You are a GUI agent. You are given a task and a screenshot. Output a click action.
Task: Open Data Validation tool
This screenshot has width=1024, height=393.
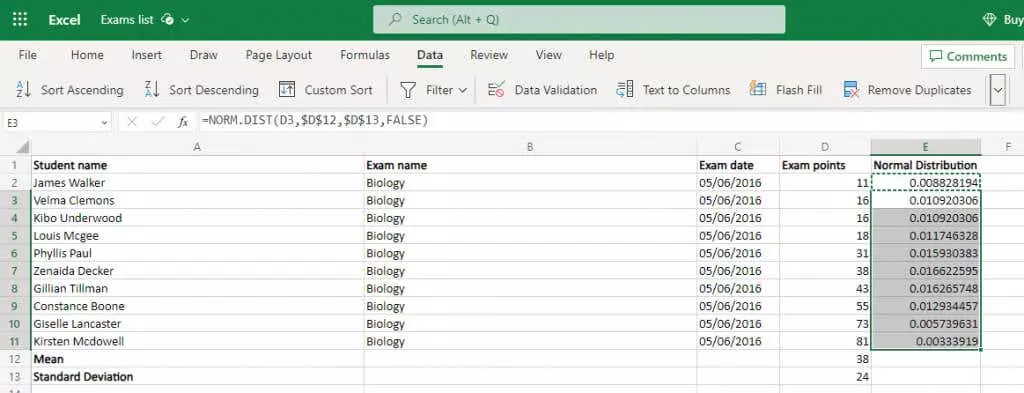(x=542, y=90)
